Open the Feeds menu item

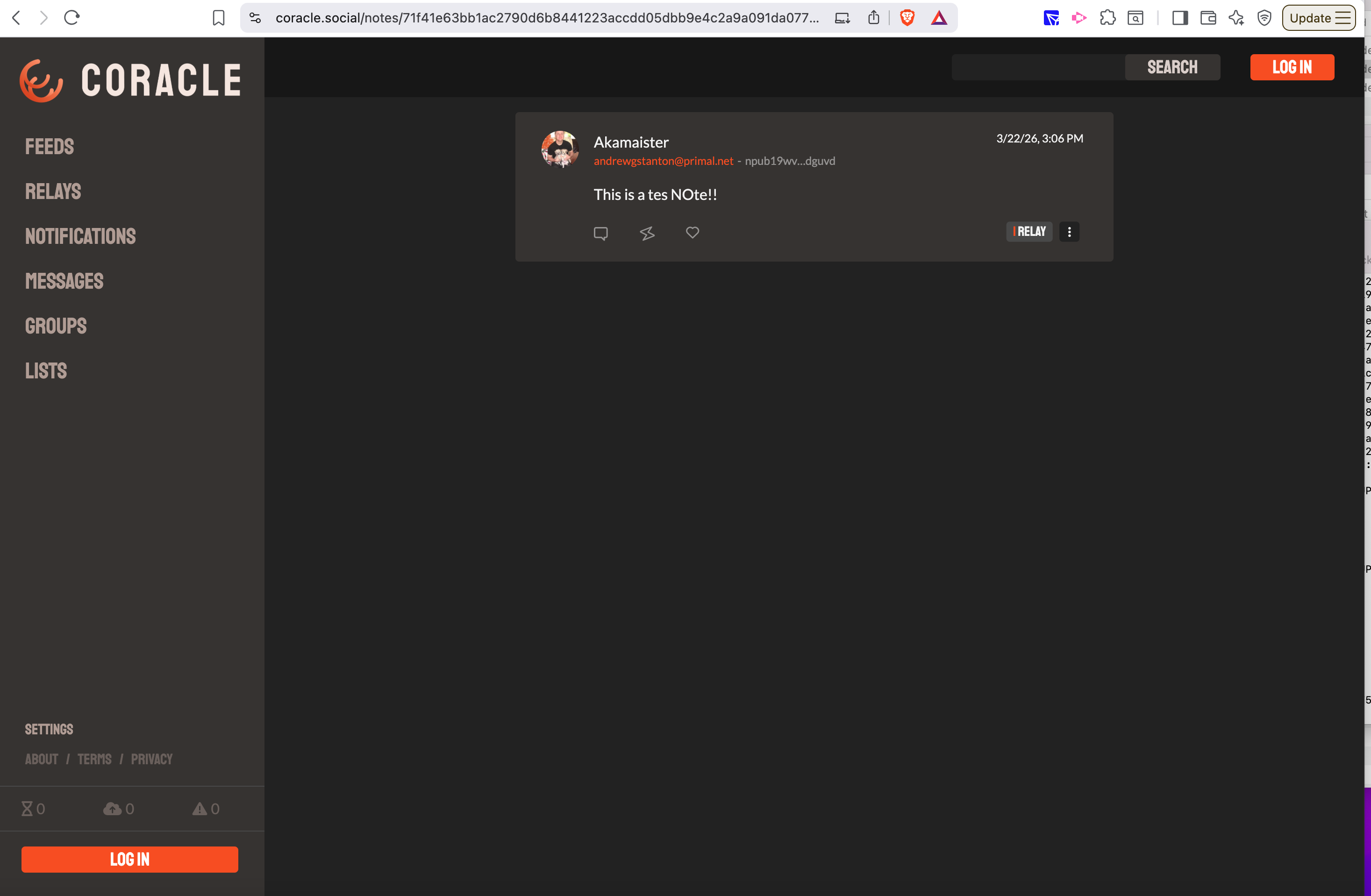[50, 146]
